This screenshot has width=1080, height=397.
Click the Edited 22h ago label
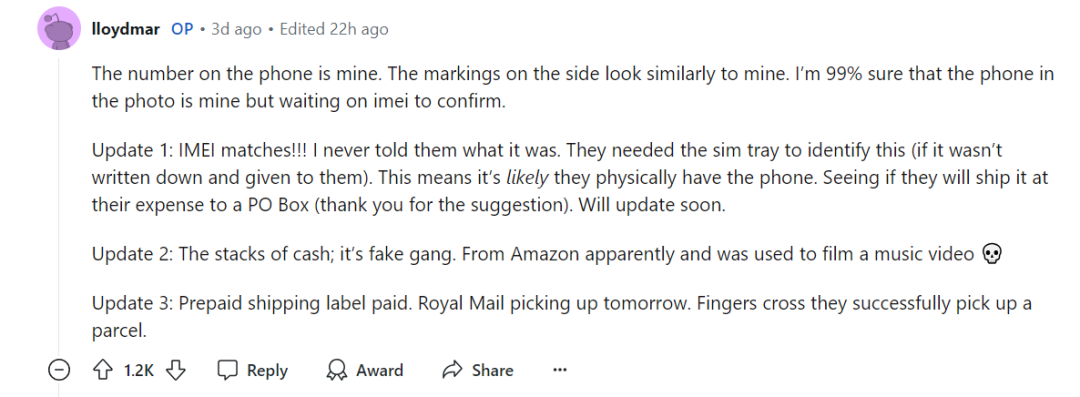point(334,30)
